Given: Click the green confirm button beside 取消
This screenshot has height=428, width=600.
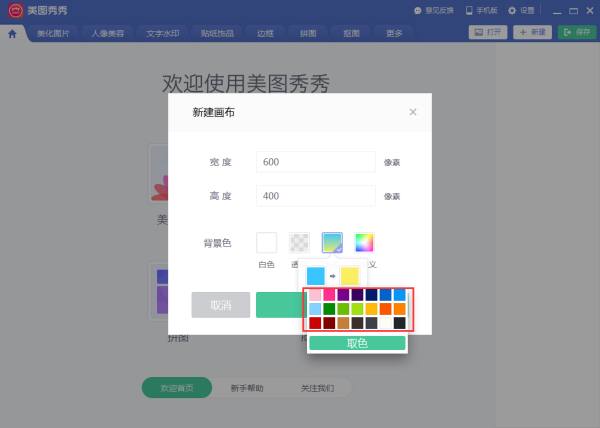Looking at the screenshot, I should click(281, 305).
